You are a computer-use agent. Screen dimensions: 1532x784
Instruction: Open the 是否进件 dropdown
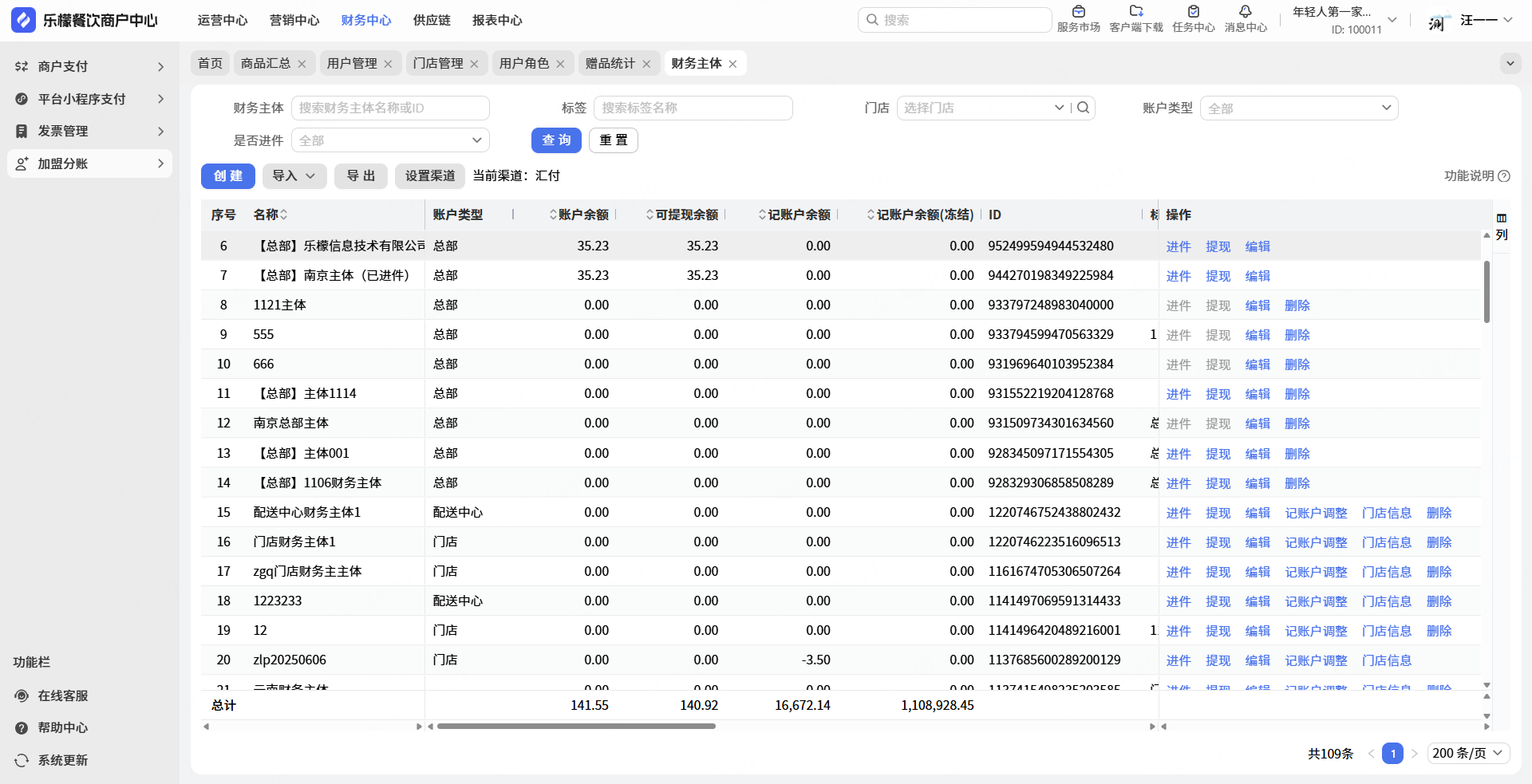(x=390, y=140)
